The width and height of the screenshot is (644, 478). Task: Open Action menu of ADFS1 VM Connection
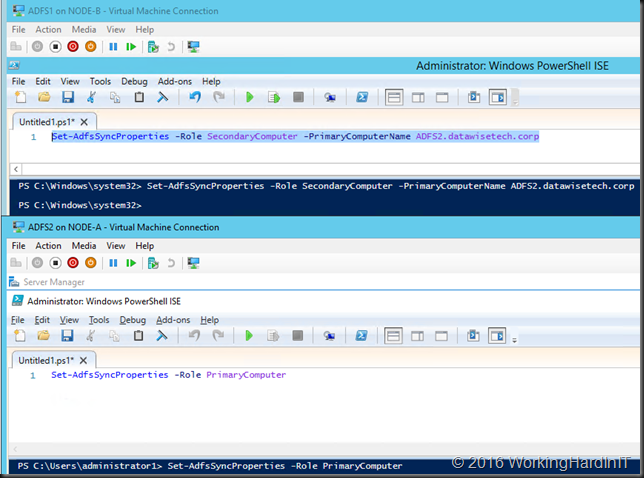[48, 30]
